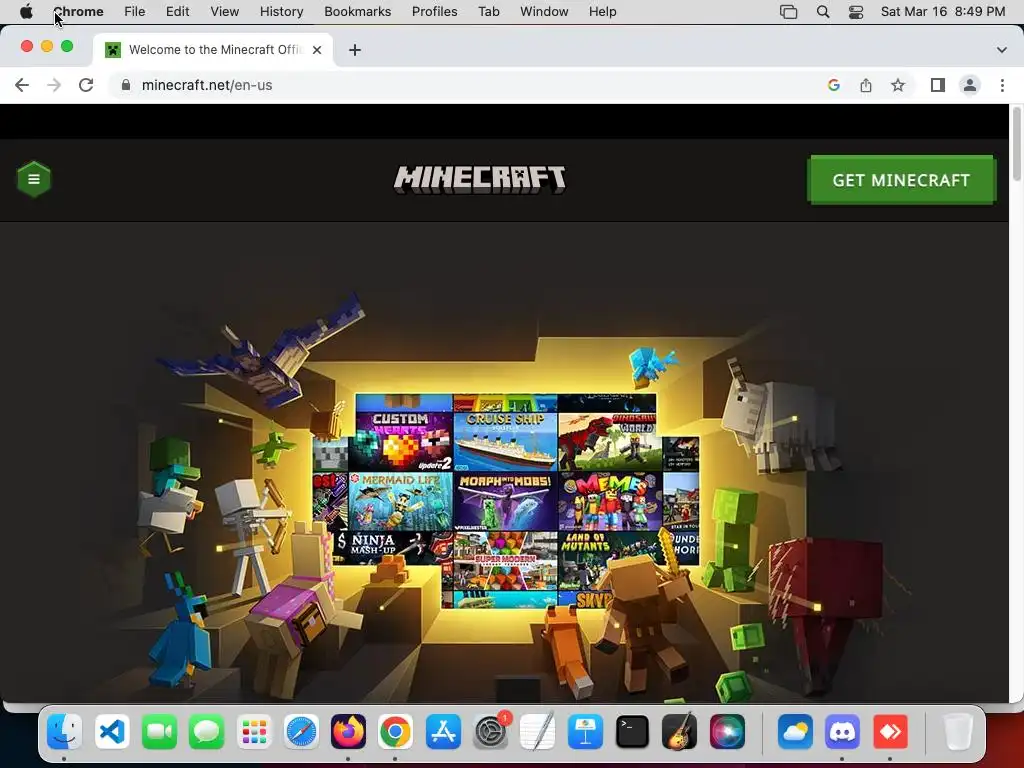Click the Mermaid Life thumbnail
This screenshot has width=1024, height=768.
point(400,502)
